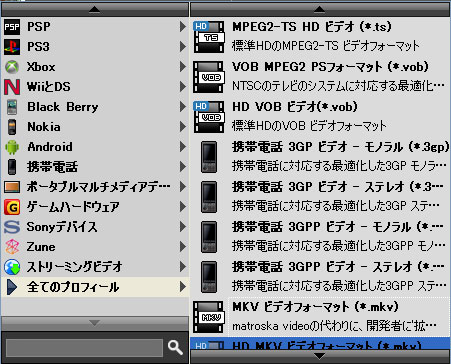Image resolution: width=451 pixels, height=364 pixels.
Task: Click the 全てのプロフィール play triangle icon
Action: 12,287
